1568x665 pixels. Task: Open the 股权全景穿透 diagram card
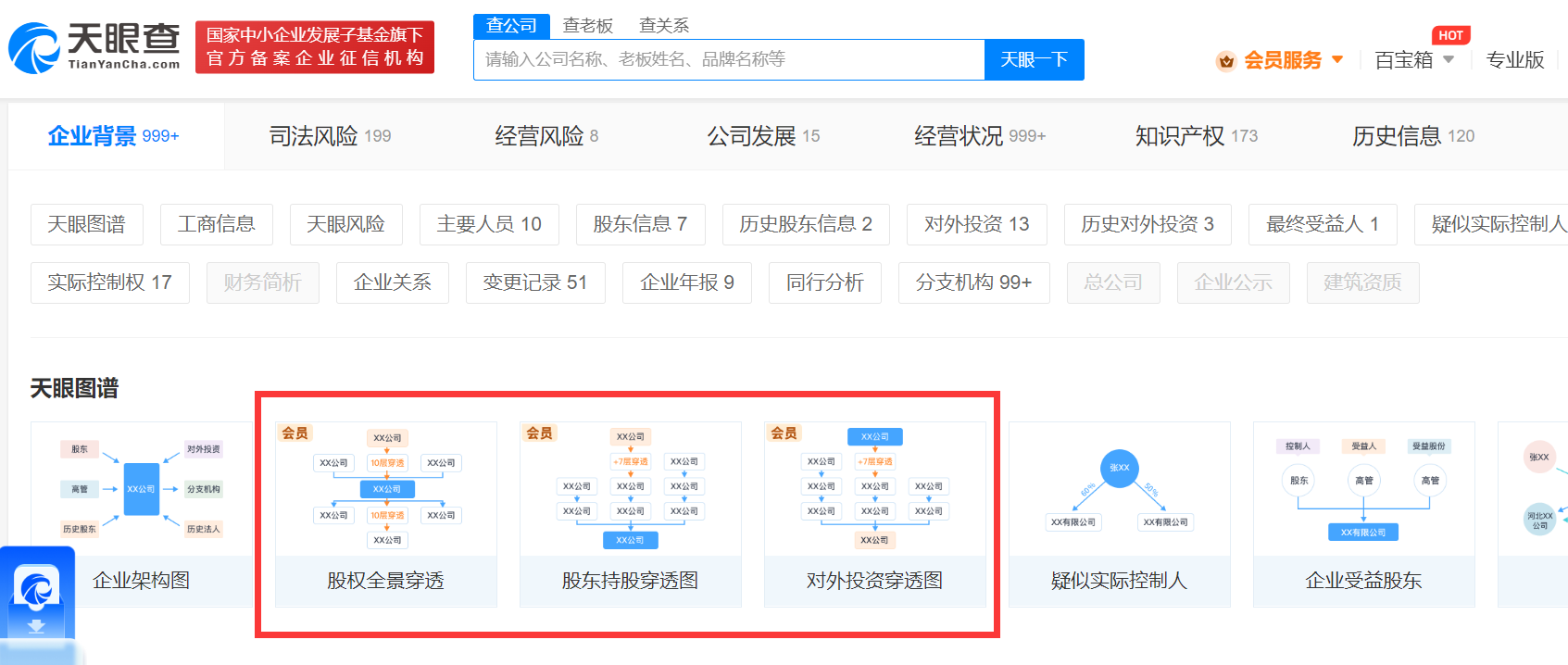pos(386,514)
